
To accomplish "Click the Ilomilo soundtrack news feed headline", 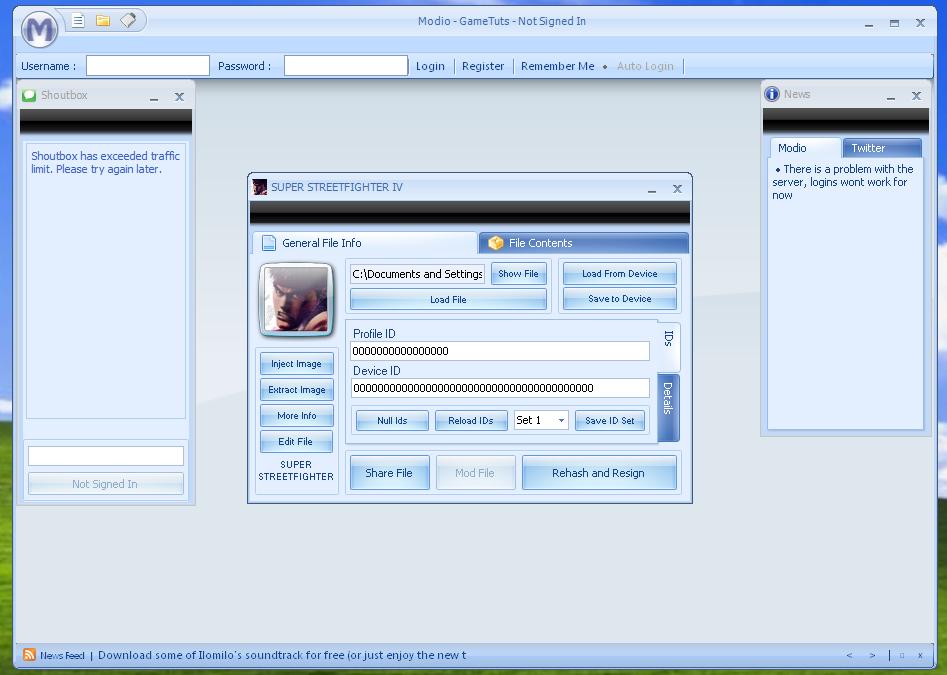I will (x=282, y=655).
